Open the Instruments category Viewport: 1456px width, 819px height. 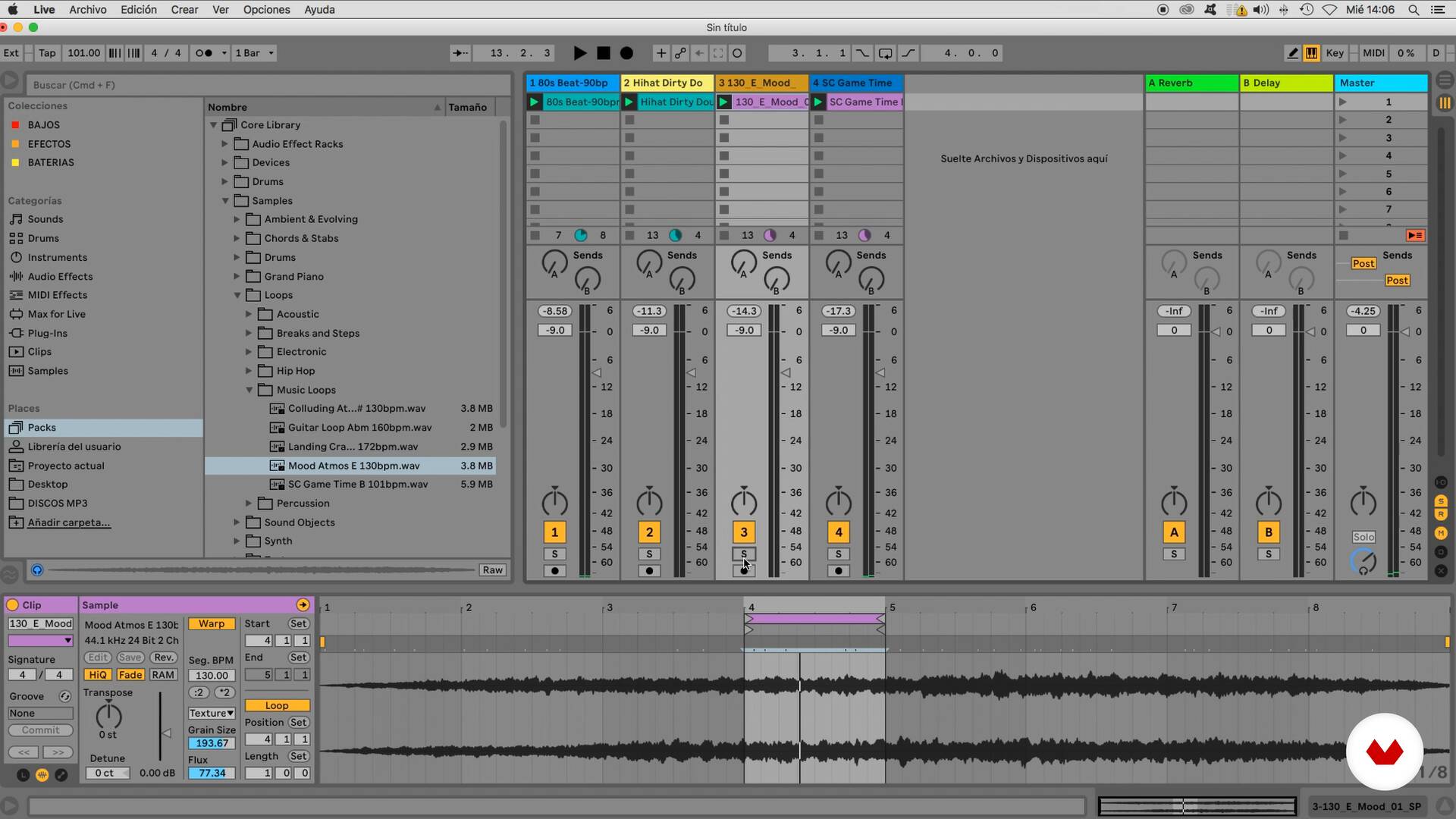click(x=57, y=258)
